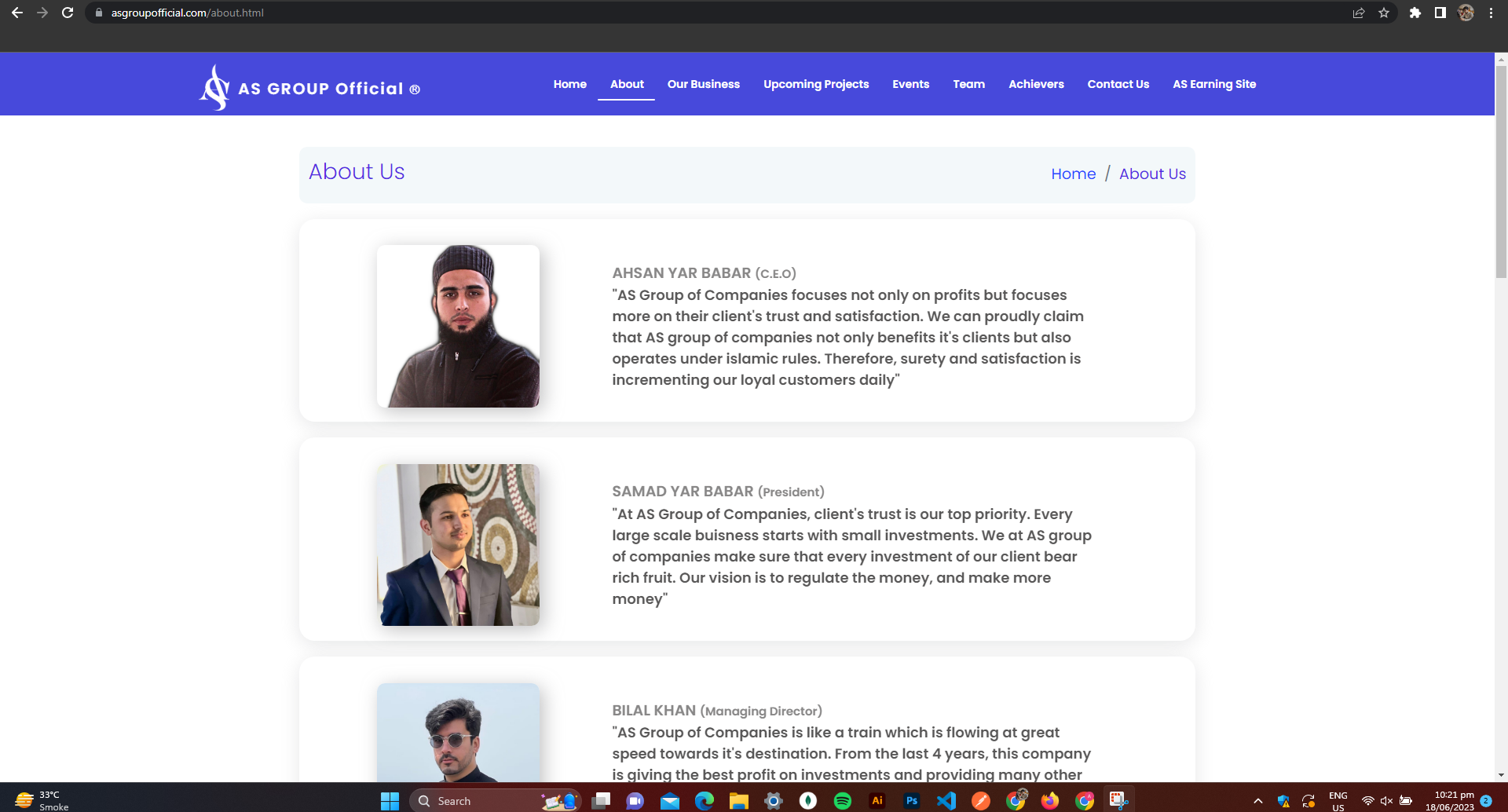This screenshot has width=1508, height=812.
Task: Click the AS Group logo emblem
Action: (x=214, y=87)
